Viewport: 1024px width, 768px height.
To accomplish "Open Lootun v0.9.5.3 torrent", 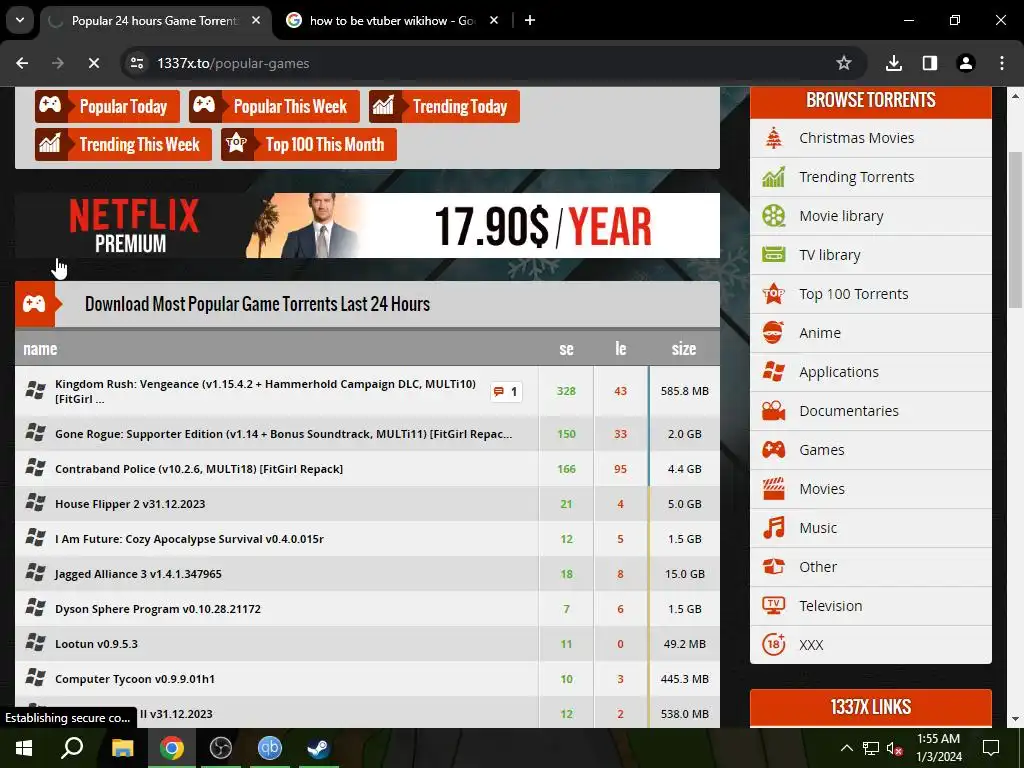I will pos(97,644).
